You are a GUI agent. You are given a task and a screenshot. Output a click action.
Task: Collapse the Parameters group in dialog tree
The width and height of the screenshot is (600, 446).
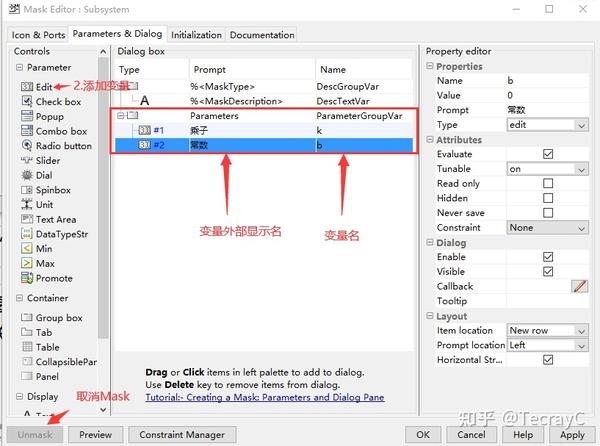pyautogui.click(x=121, y=116)
